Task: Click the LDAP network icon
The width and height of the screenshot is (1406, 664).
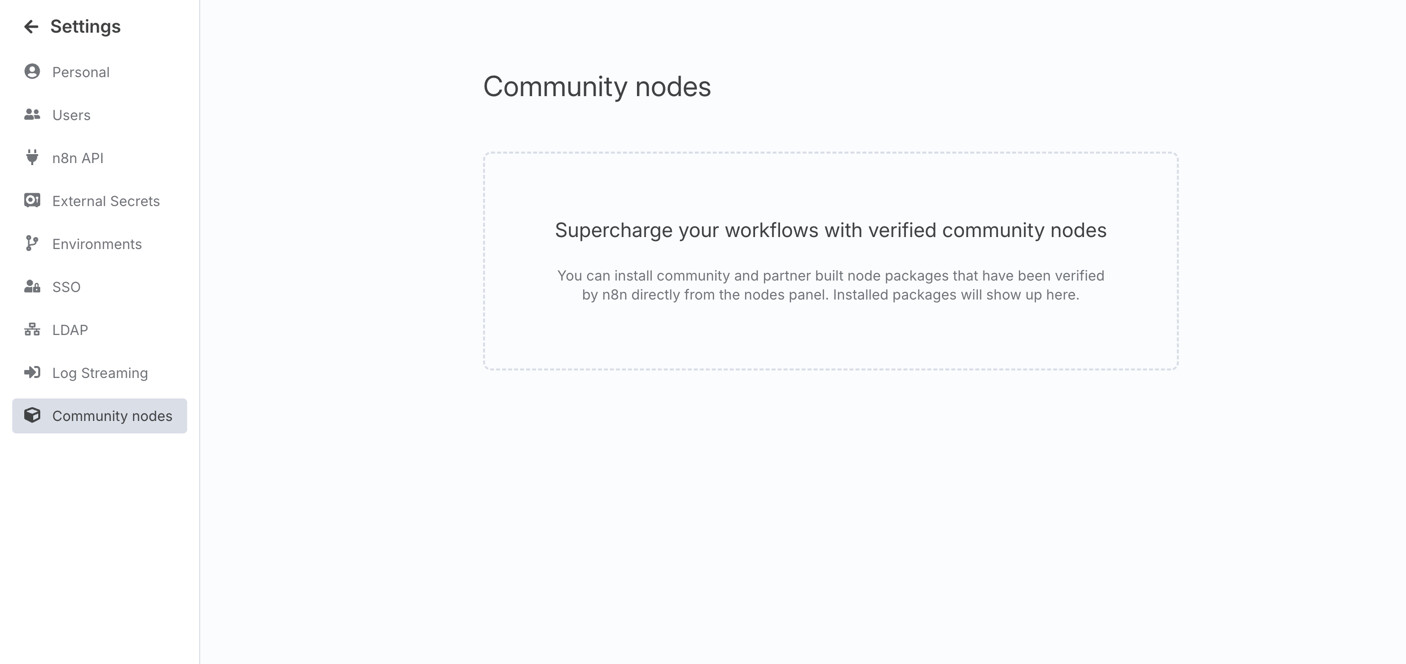Action: click(x=32, y=330)
